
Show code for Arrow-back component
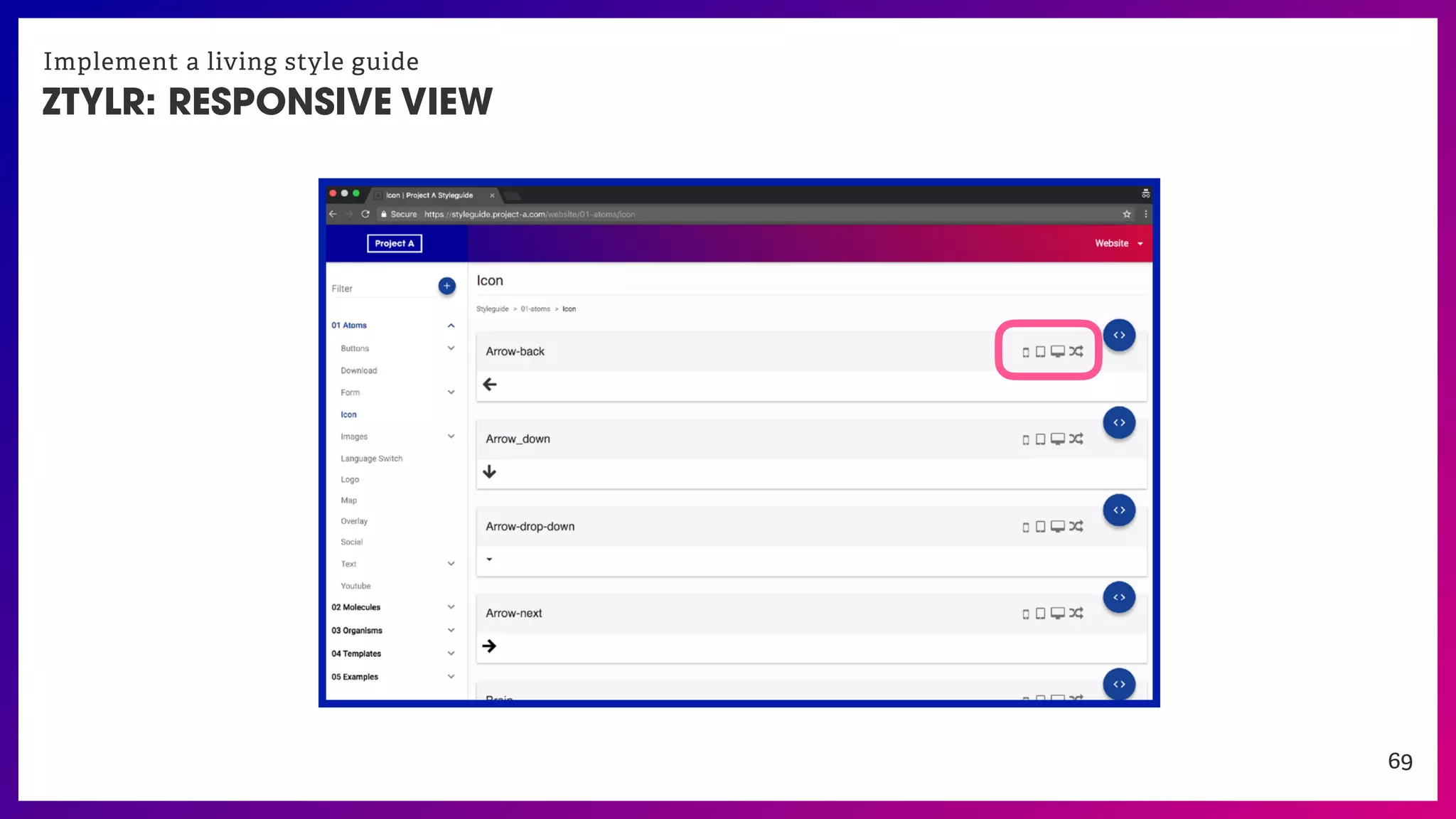pyautogui.click(x=1119, y=335)
